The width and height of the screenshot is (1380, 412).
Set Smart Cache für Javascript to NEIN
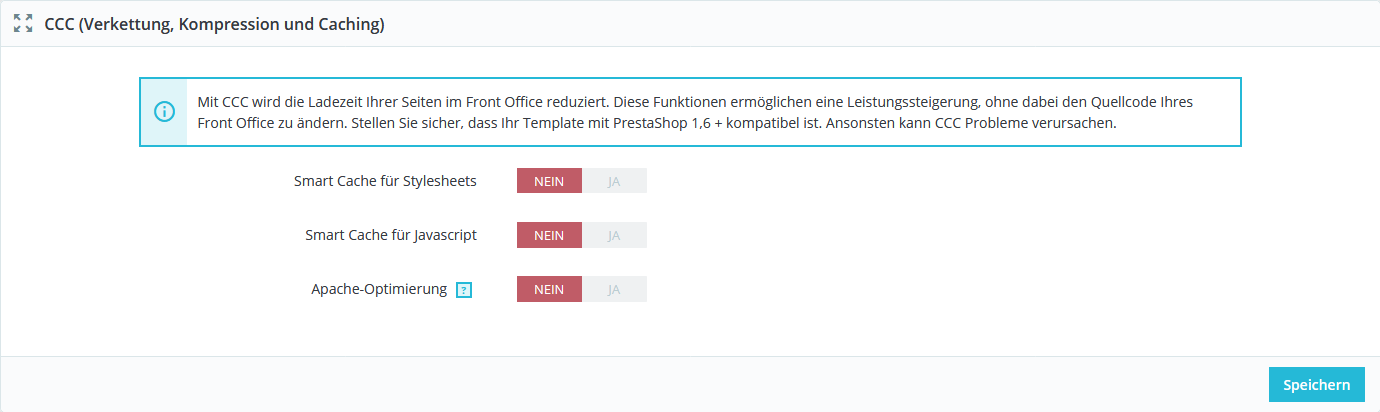[x=549, y=235]
